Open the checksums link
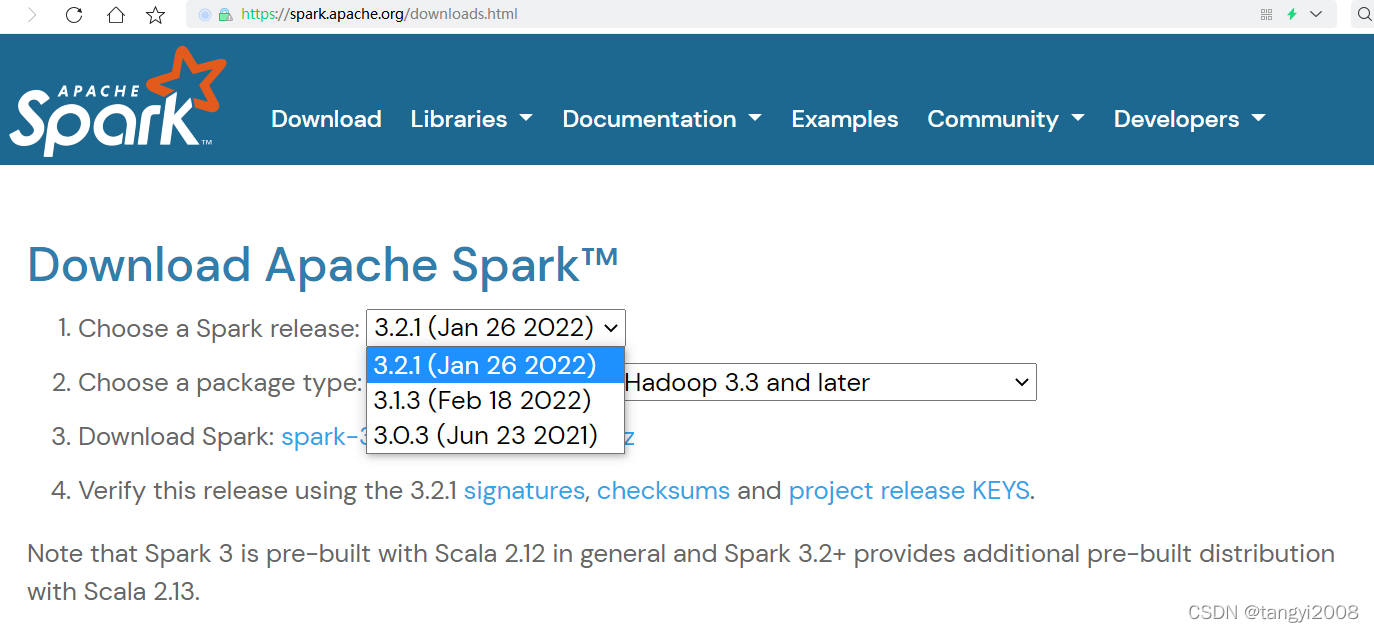 [664, 491]
